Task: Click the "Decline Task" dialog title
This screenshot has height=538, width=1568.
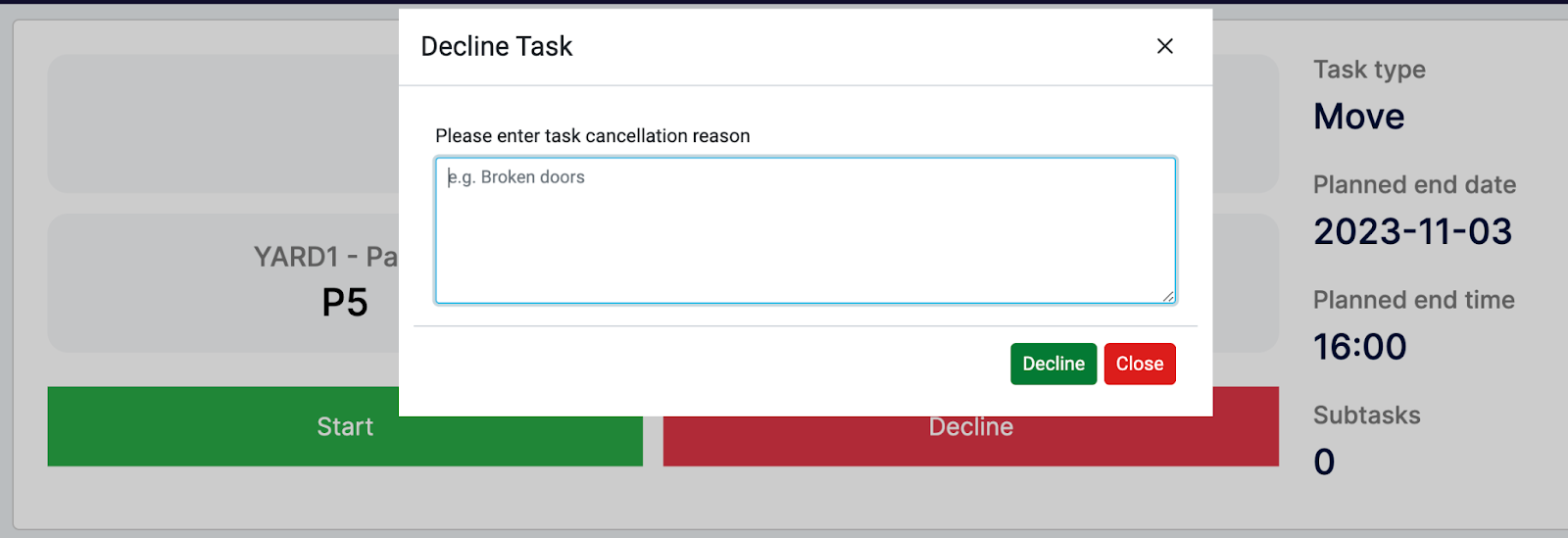Action: pyautogui.click(x=496, y=46)
